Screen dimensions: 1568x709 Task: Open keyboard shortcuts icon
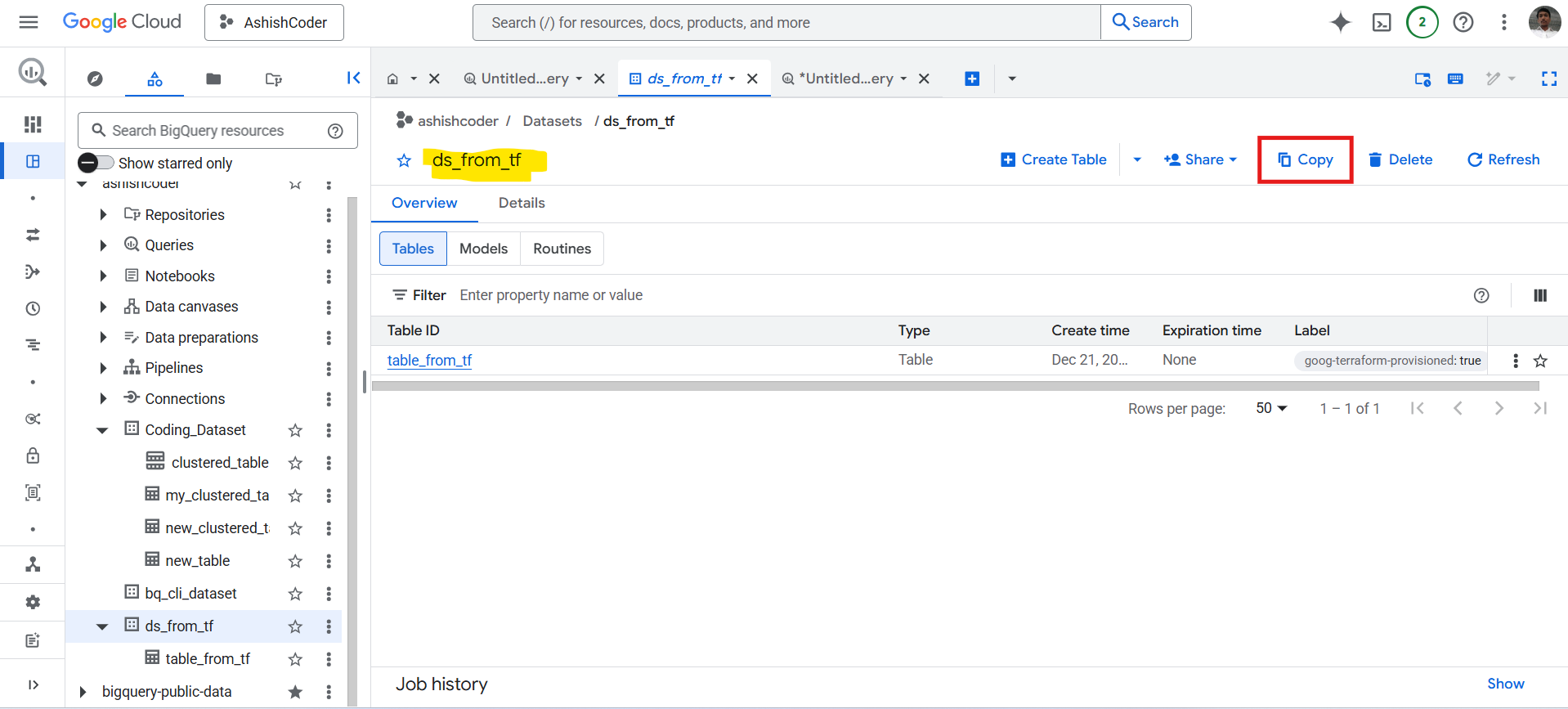(x=1455, y=79)
